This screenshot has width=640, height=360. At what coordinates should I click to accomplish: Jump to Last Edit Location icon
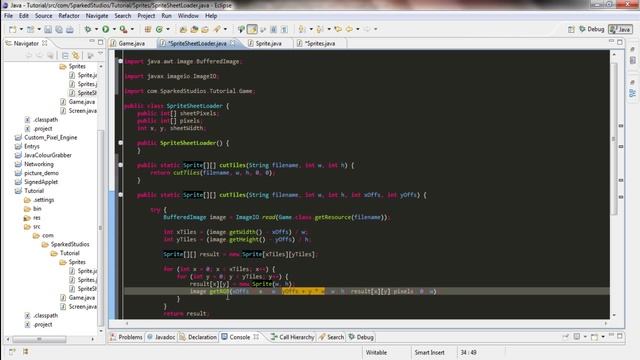click(x=338, y=29)
